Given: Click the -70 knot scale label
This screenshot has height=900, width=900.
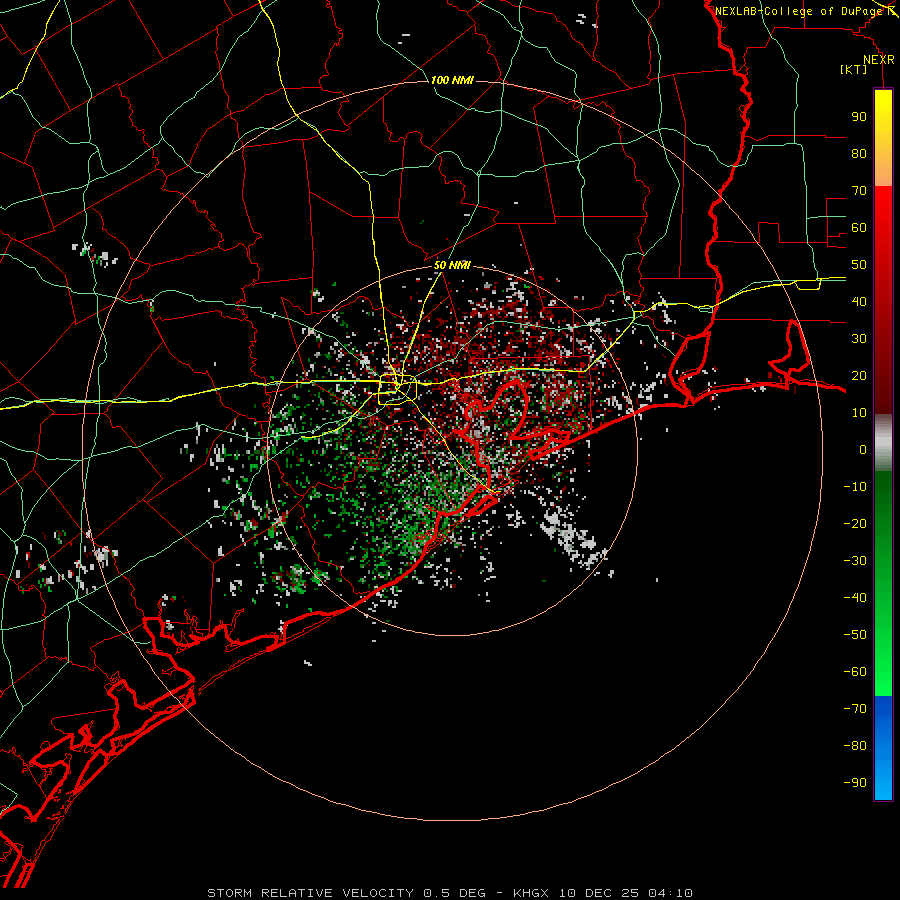Looking at the screenshot, I should point(855,709).
